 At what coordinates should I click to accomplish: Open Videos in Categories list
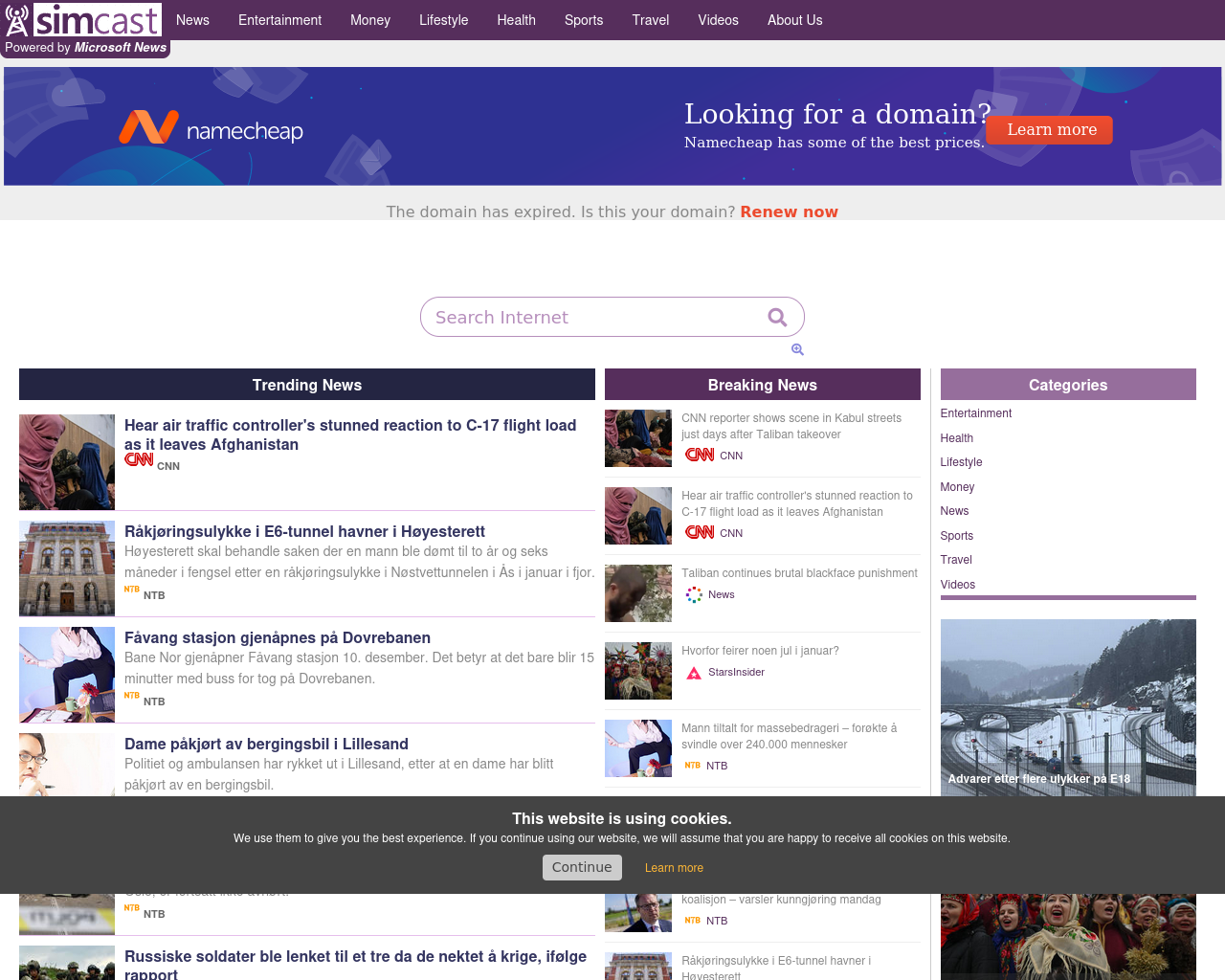point(957,585)
